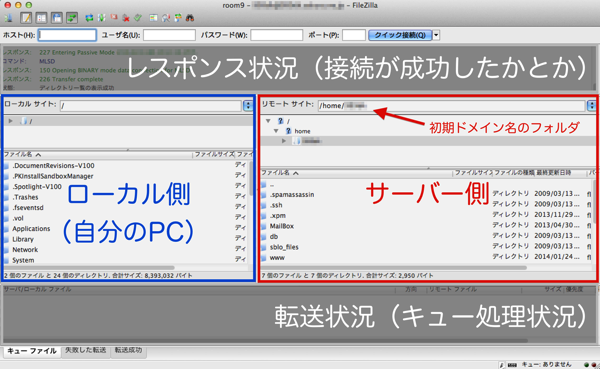
Task: Sort local list by ファイル名 column
Action: coord(98,154)
